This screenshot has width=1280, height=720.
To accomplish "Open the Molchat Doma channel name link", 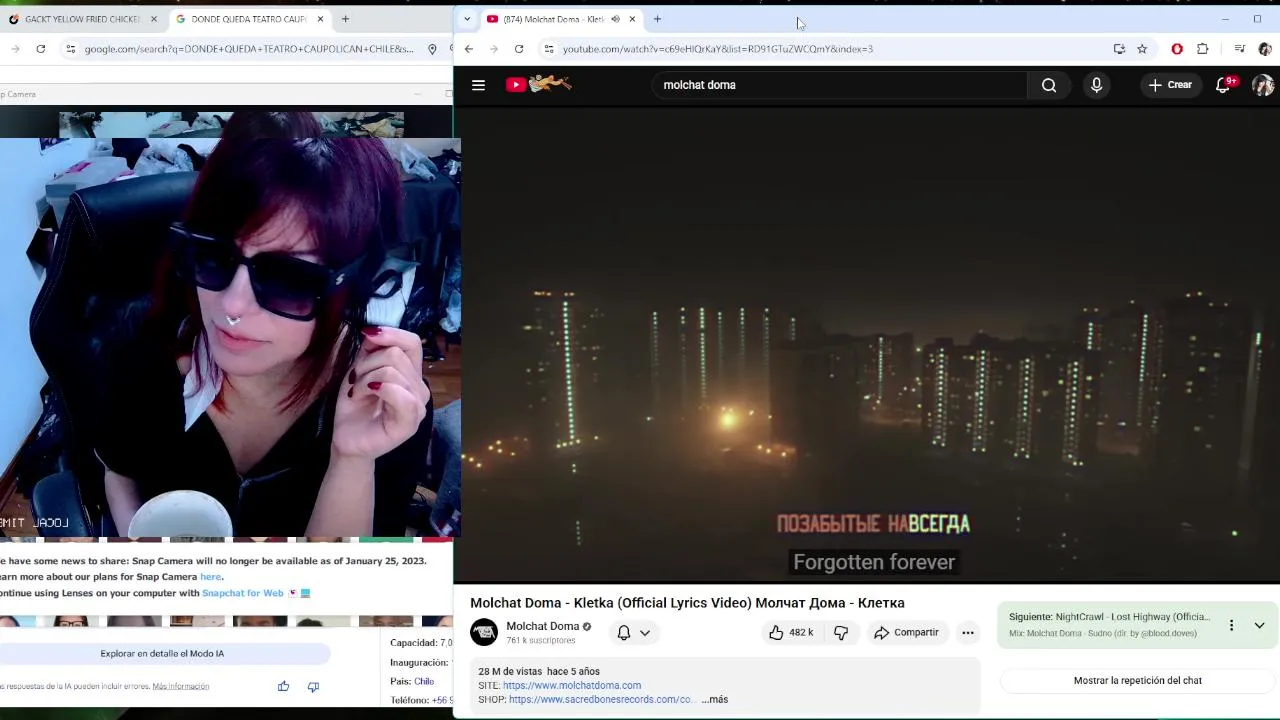I will click(543, 626).
